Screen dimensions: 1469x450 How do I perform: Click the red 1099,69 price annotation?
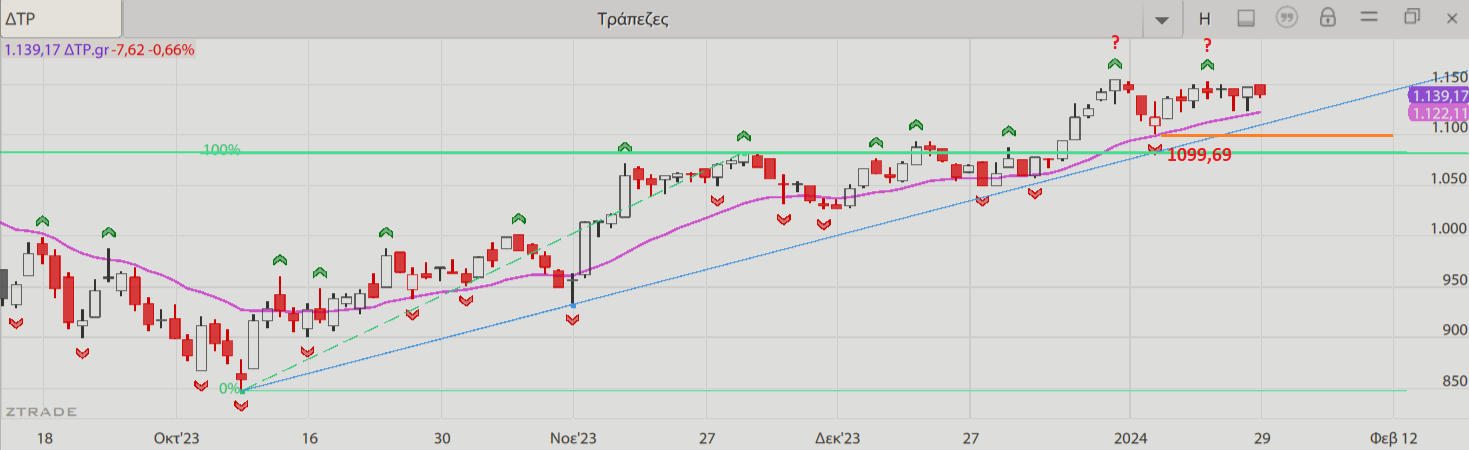coord(1200,155)
